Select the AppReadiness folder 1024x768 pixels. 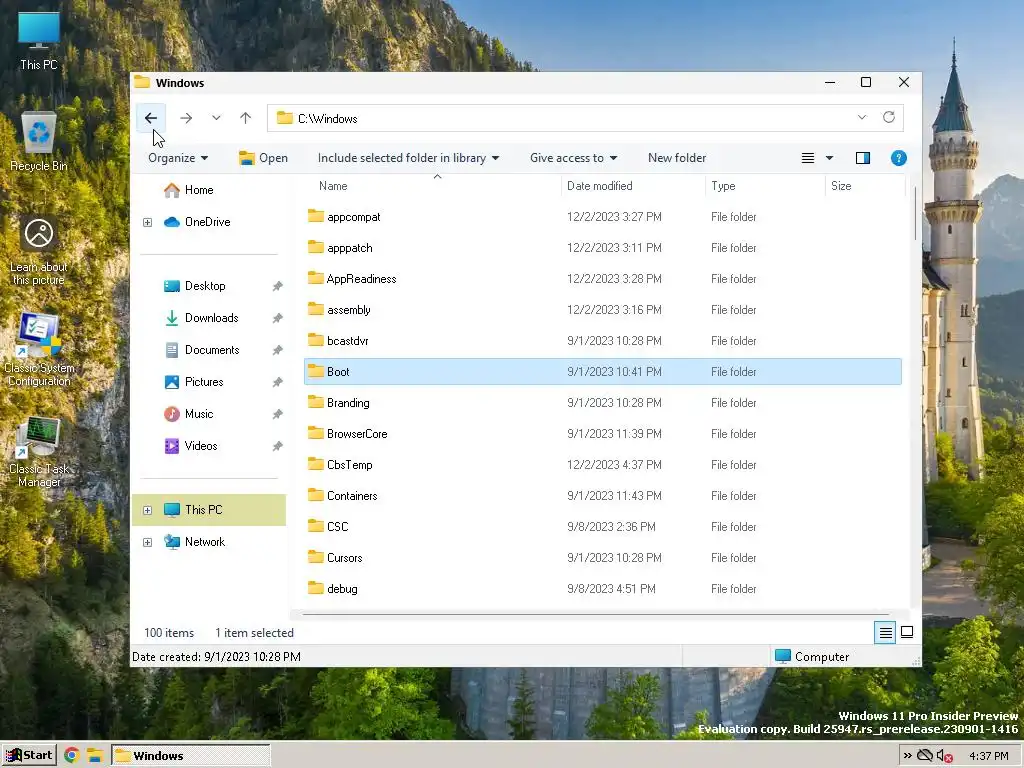point(603,279)
